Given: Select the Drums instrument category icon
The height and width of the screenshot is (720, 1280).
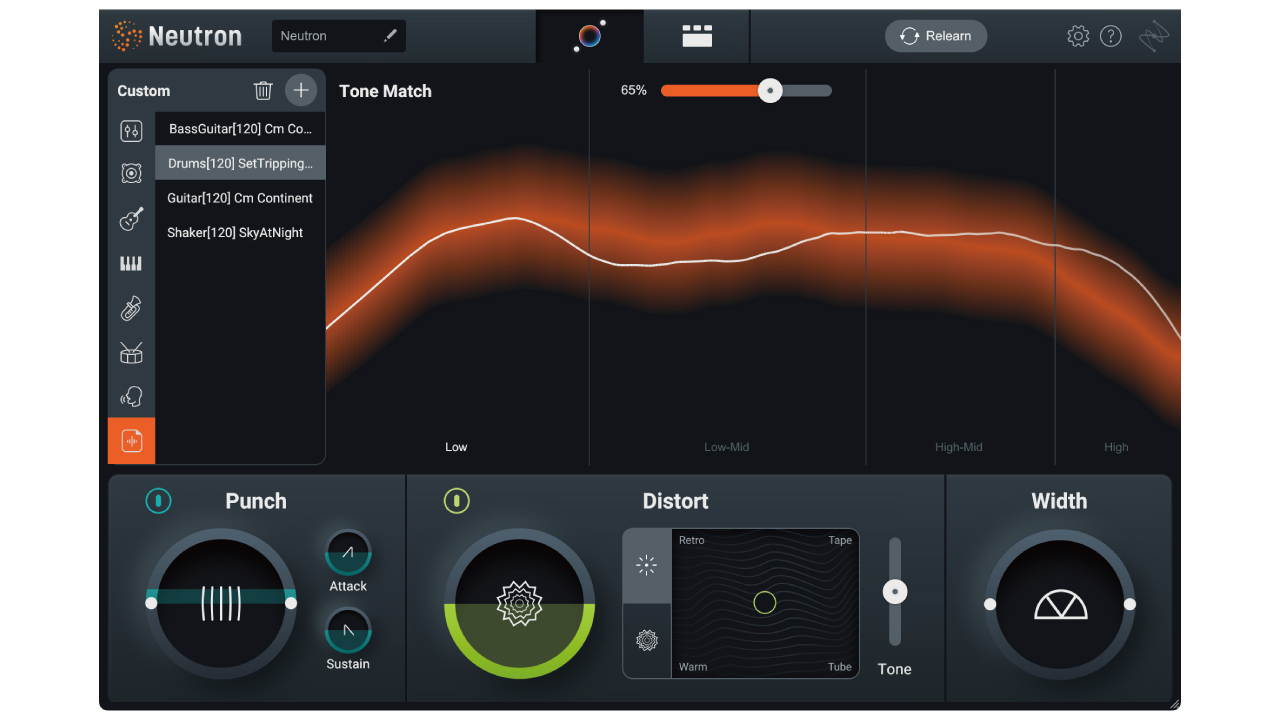Looking at the screenshot, I should pos(131,352).
